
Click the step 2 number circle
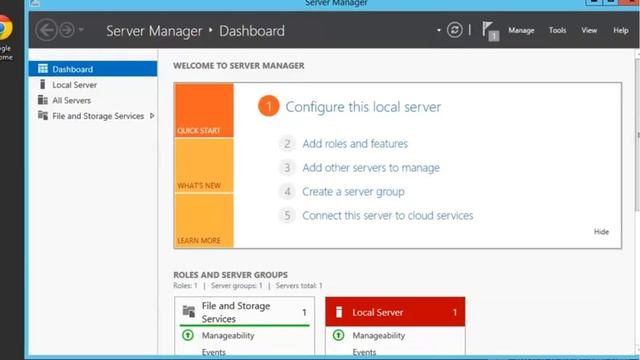tap(287, 144)
